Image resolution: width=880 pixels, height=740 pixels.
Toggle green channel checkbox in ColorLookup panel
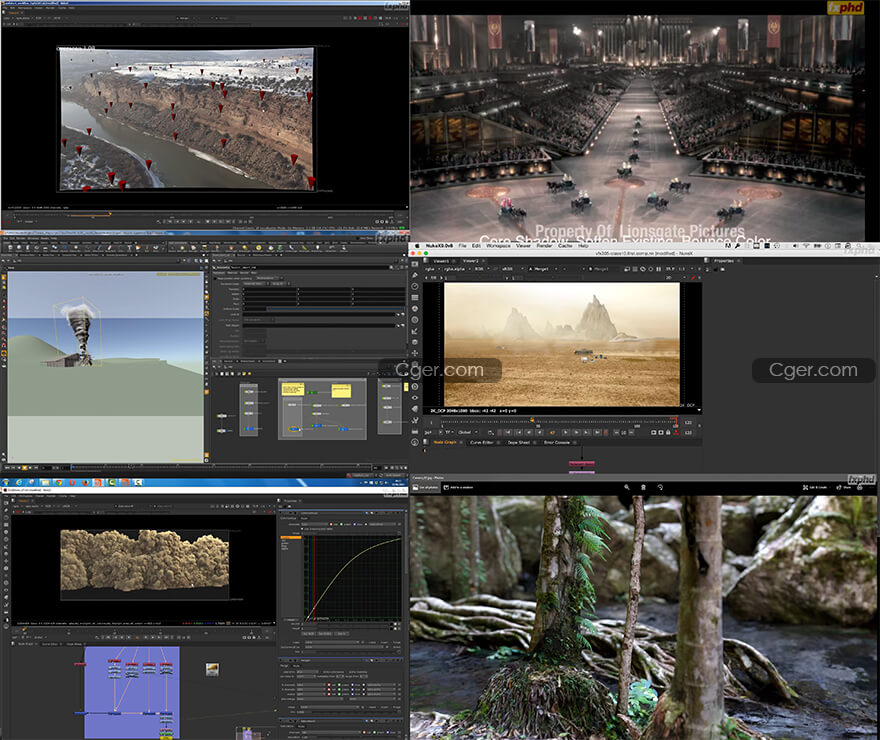pos(341,524)
